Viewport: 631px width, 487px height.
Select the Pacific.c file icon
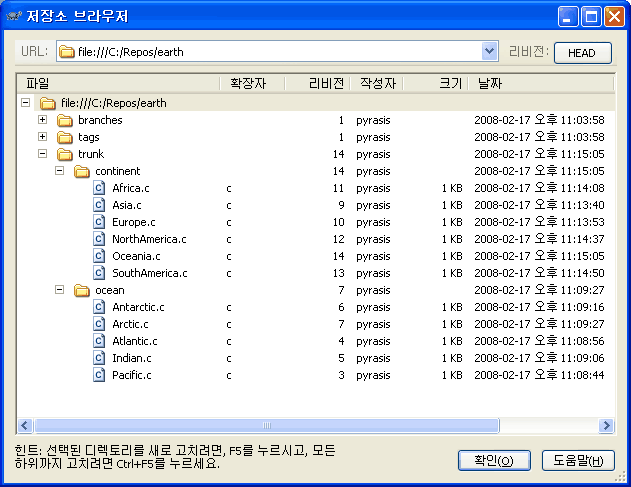tap(100, 375)
